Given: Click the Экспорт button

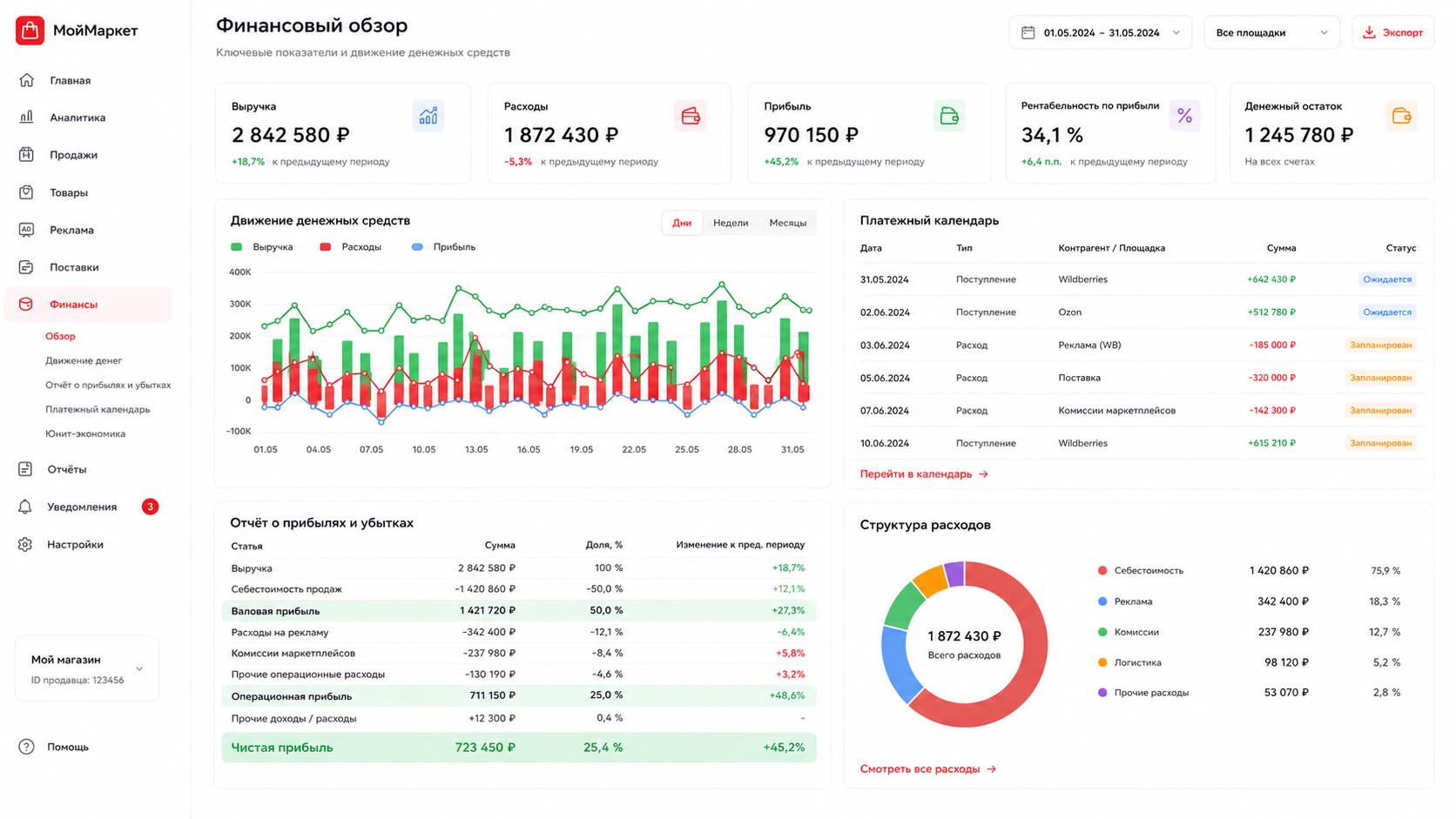Looking at the screenshot, I should tap(1392, 33).
